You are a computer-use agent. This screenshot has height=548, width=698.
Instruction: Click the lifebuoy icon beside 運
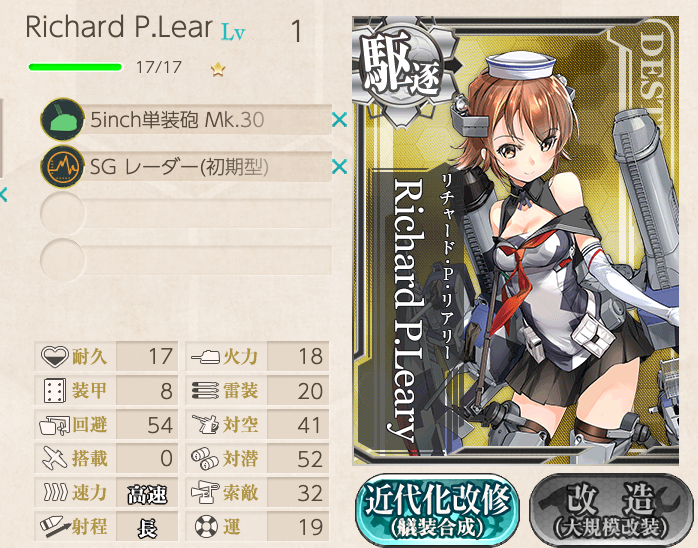tap(206, 526)
